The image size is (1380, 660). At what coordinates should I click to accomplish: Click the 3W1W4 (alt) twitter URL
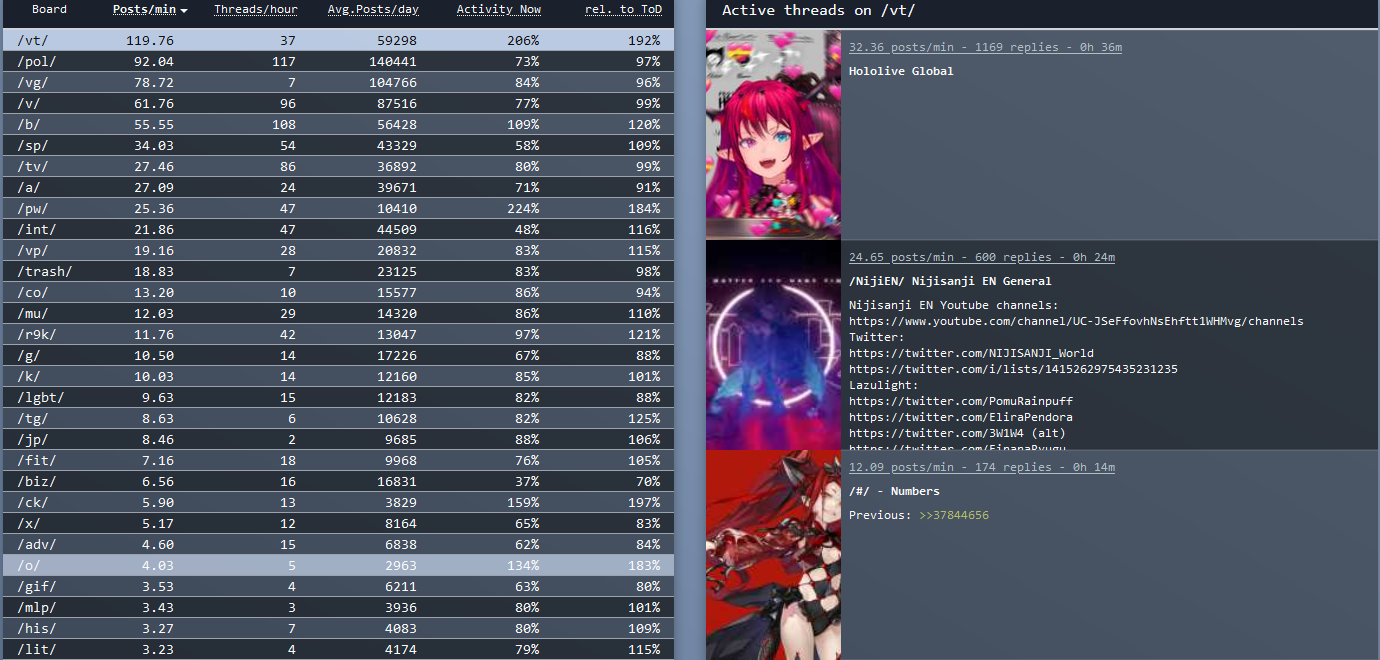(957, 434)
